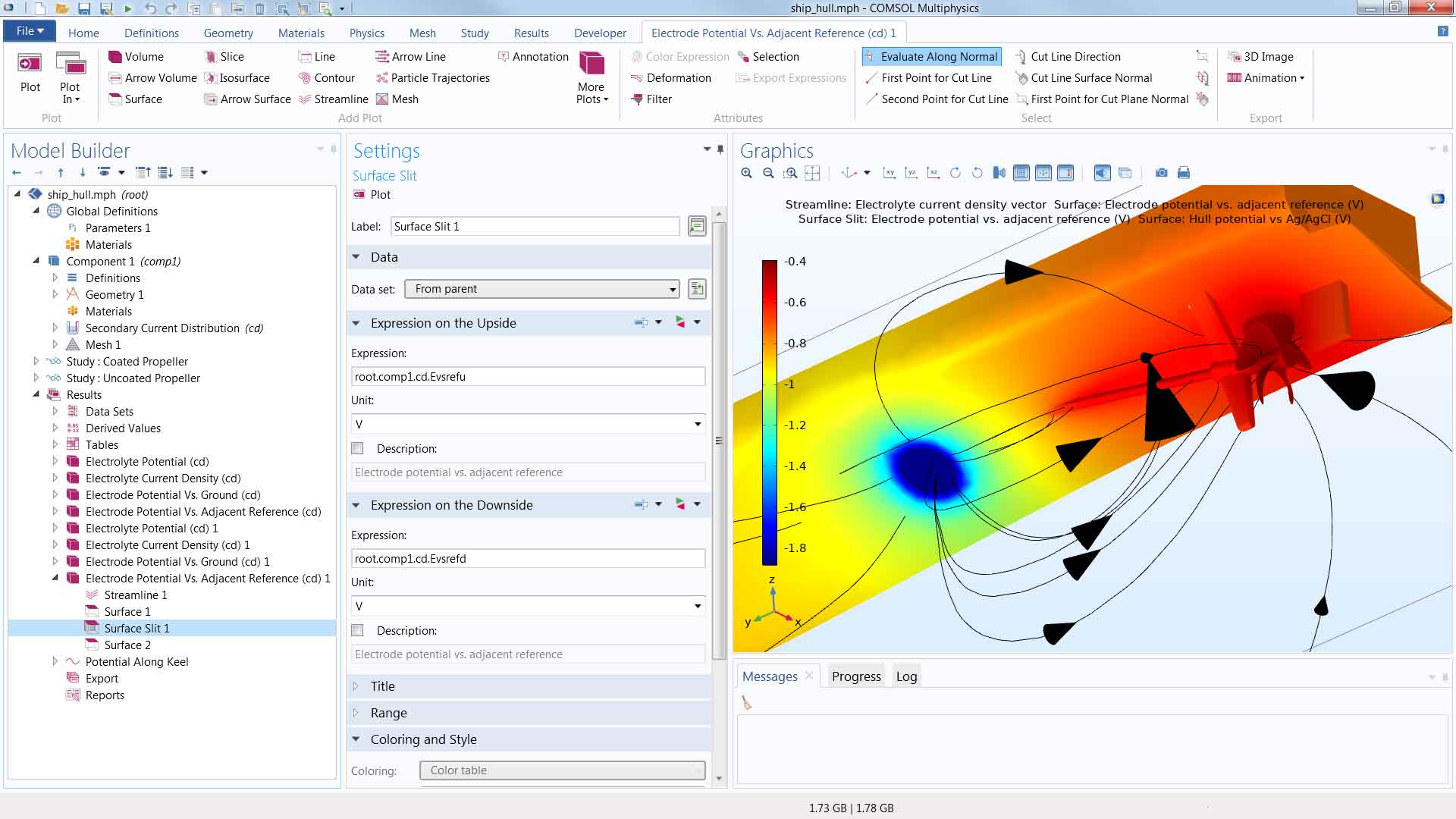Image resolution: width=1456 pixels, height=819 pixels.
Task: Toggle Evaluate Along Normal
Action: click(931, 57)
